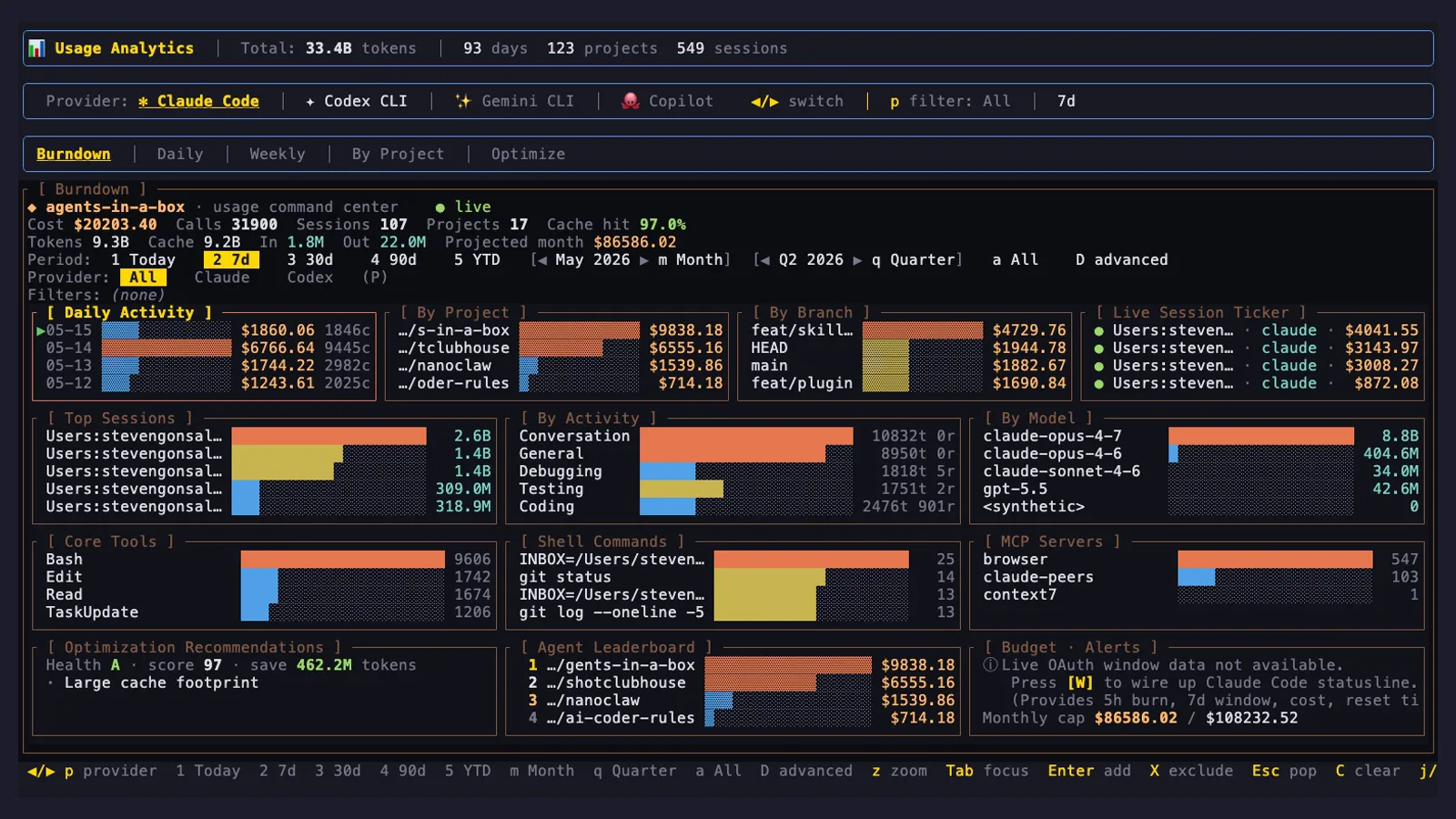
Task: Click the Claude Code asterisk icon
Action: pos(143,101)
